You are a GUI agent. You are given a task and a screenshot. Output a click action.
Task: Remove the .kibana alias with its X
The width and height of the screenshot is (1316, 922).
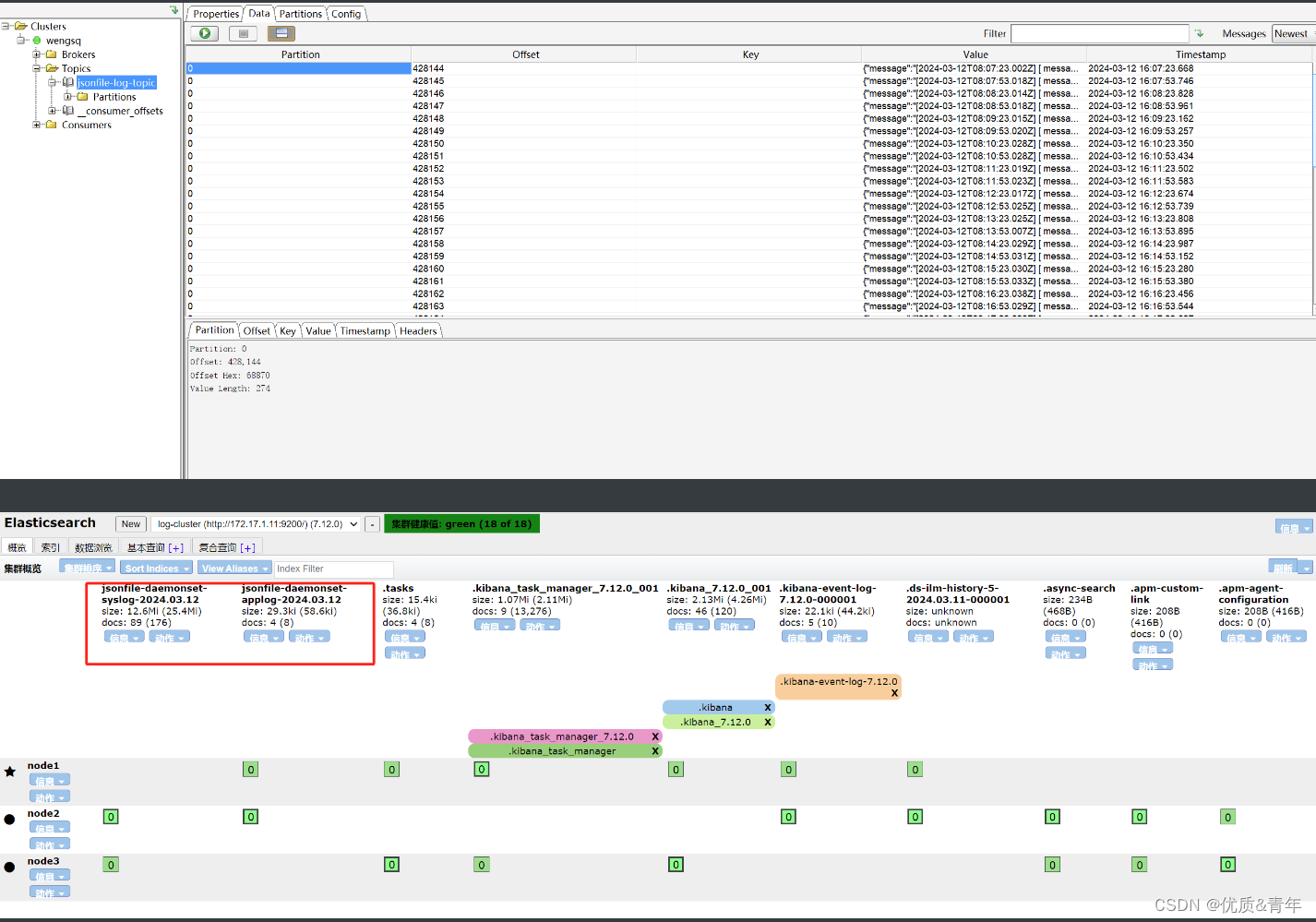click(x=767, y=708)
